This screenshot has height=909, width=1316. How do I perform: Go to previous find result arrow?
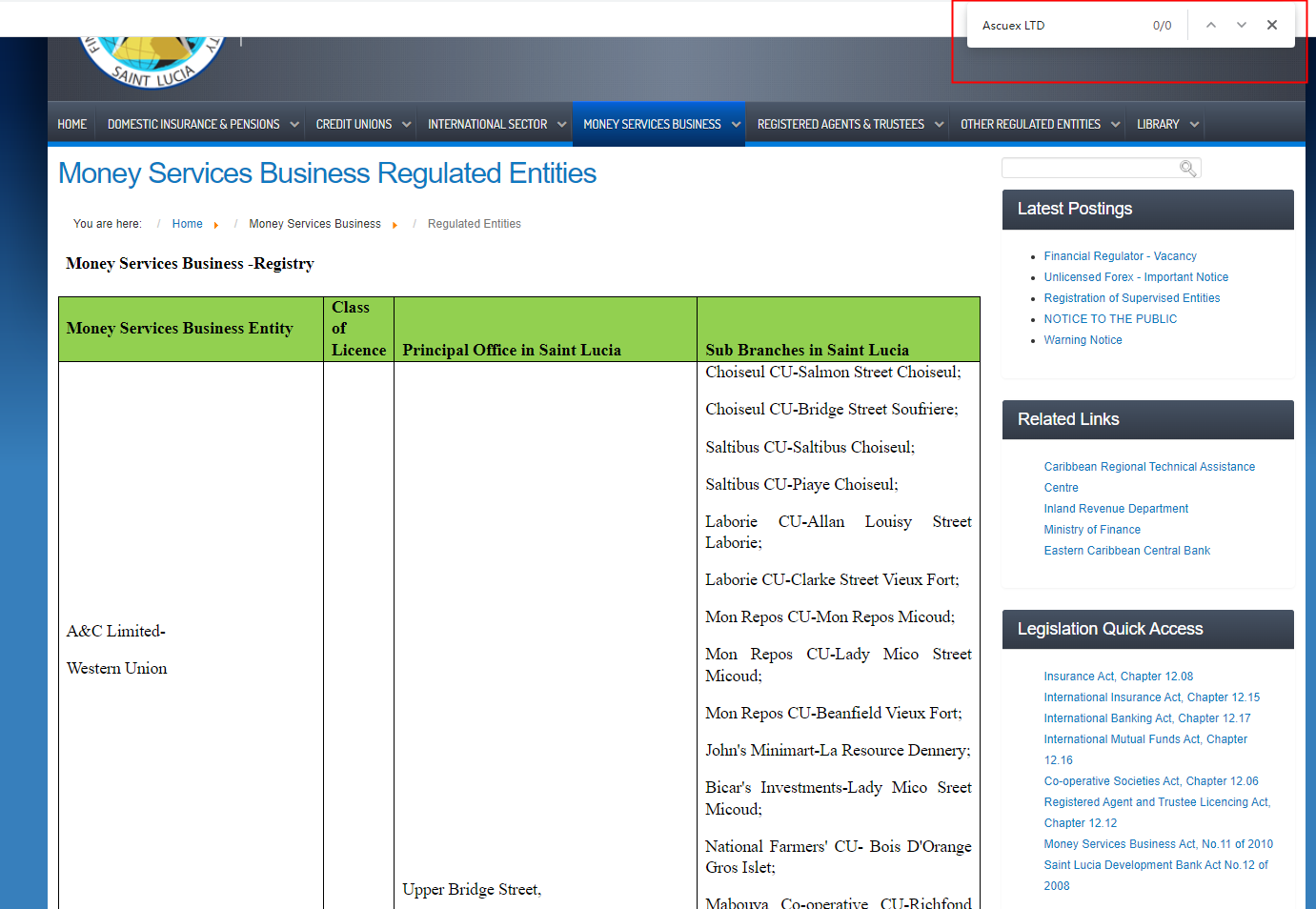tap(1210, 26)
